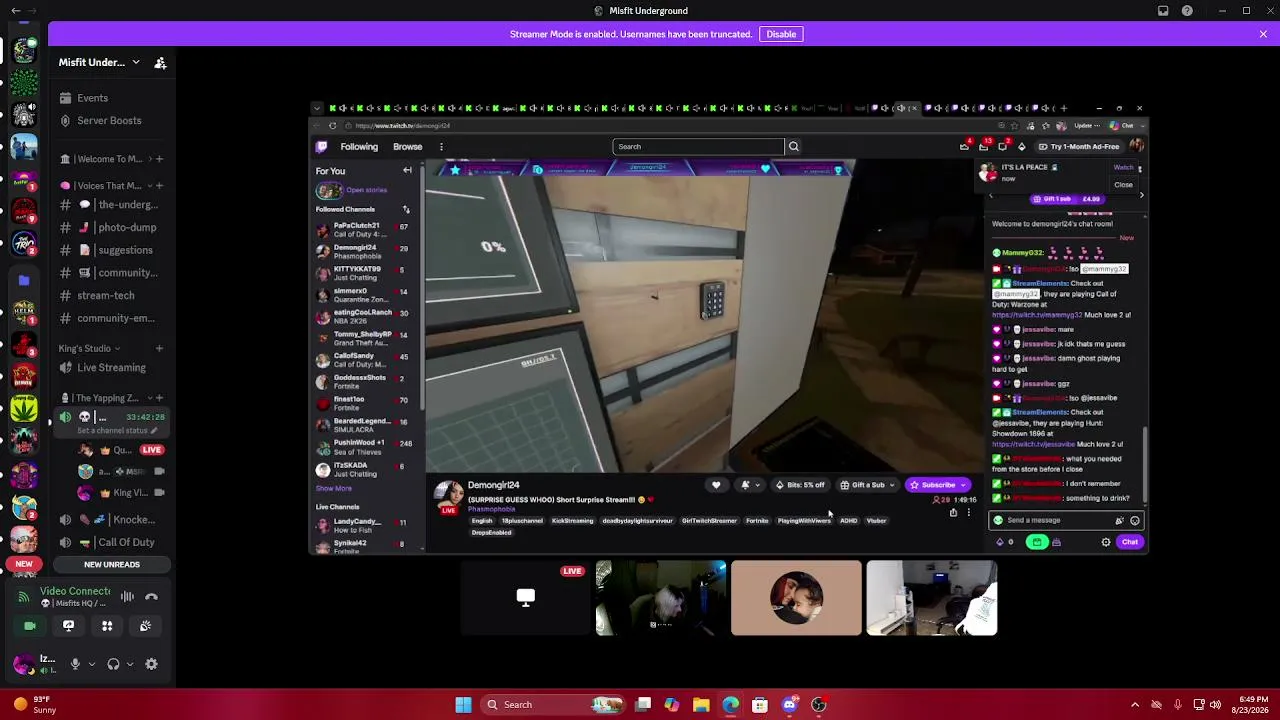
Task: Open the Events entry in Discord sidebar
Action: point(92,98)
